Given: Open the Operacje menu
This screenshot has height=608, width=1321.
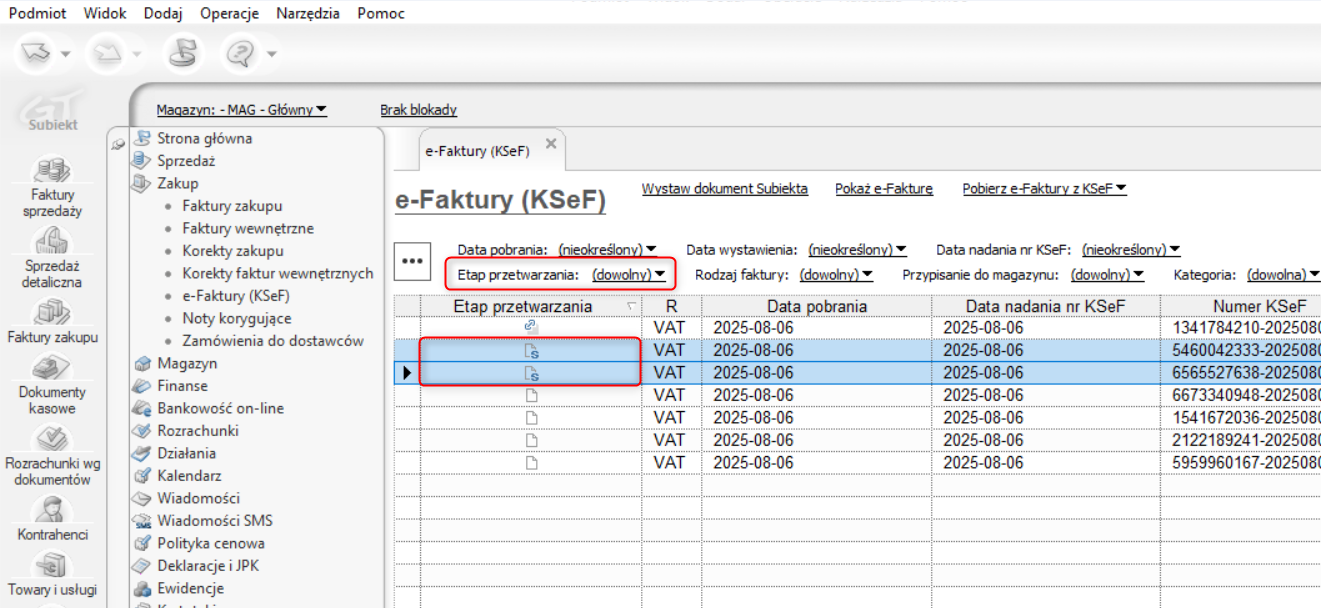Looking at the screenshot, I should pyautogui.click(x=229, y=13).
